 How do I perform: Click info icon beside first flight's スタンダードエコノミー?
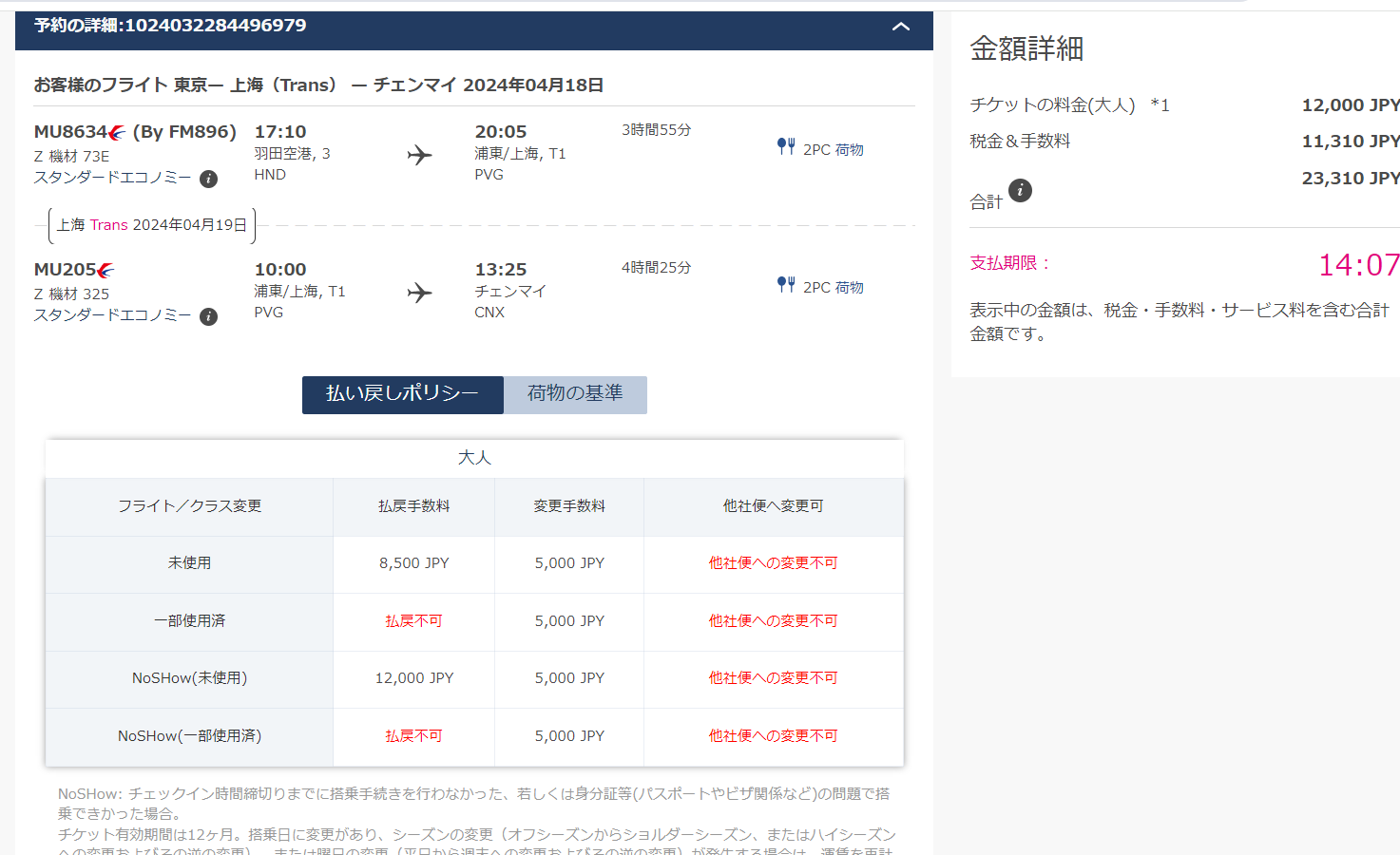[x=209, y=179]
